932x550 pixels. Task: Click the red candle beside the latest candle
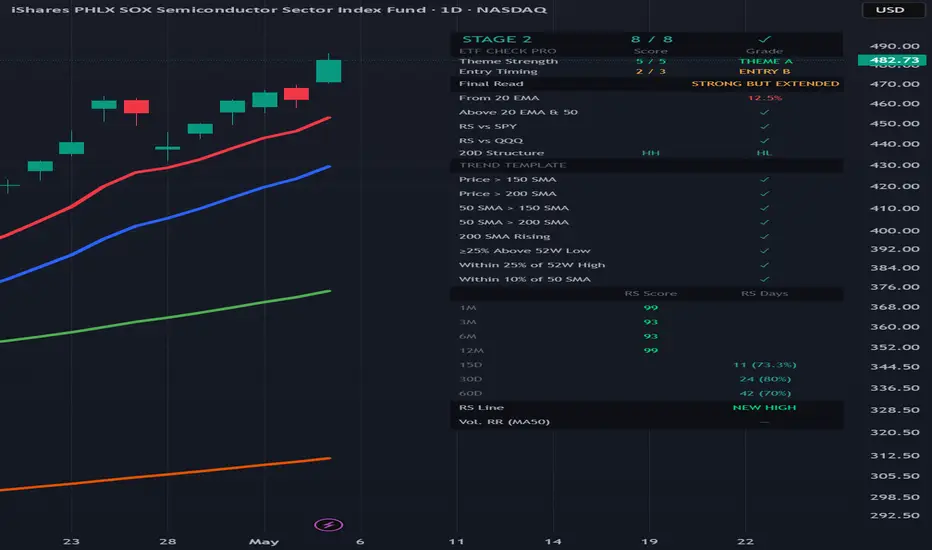click(x=296, y=94)
